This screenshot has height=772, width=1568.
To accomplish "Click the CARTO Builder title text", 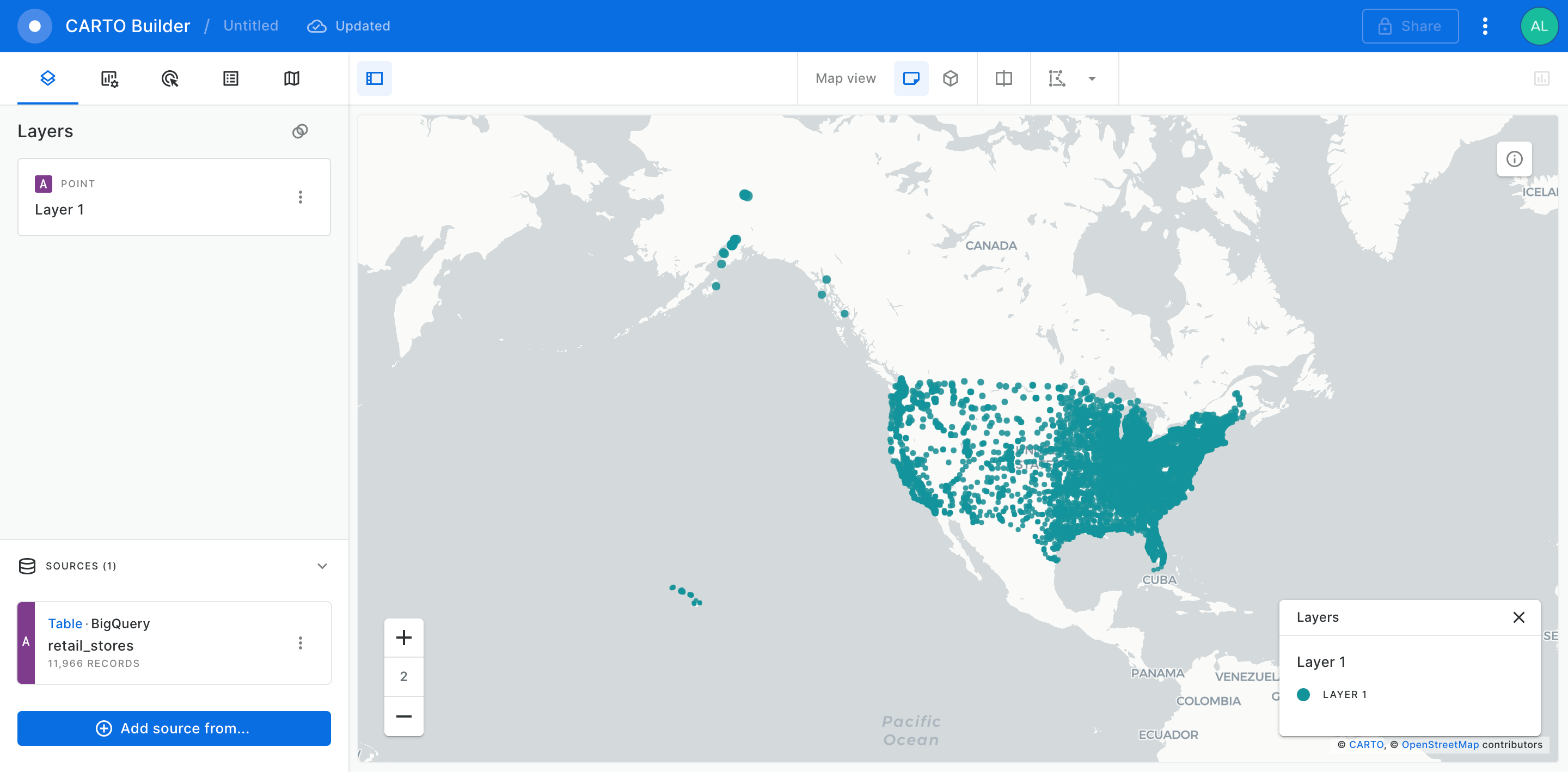I will click(x=128, y=26).
